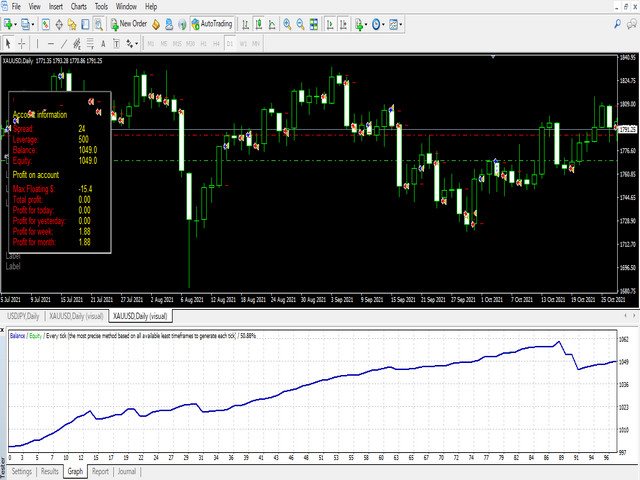Select the Fibonacci Retracement tool
Screen dimensions: 640x480
point(90,44)
